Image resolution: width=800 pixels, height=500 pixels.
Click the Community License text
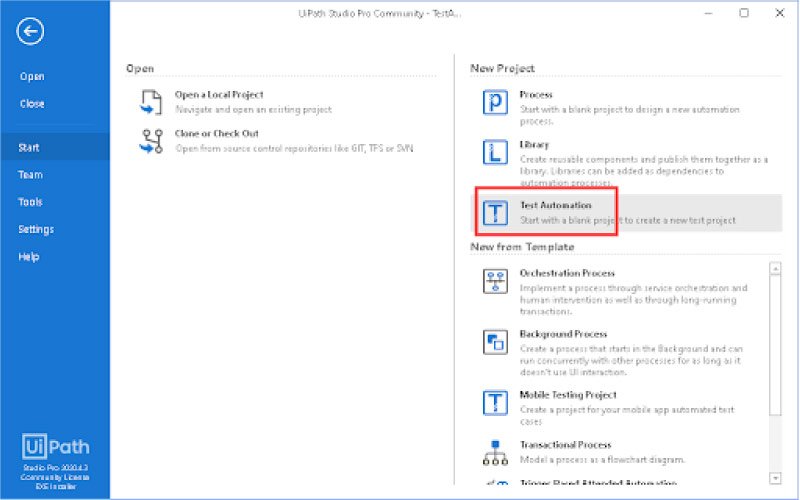click(55, 477)
